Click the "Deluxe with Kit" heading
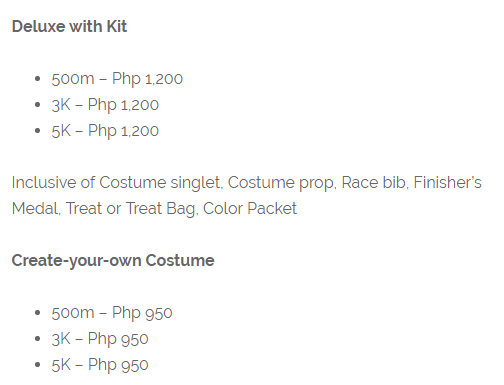Image resolution: width=504 pixels, height=385 pixels. 69,26
